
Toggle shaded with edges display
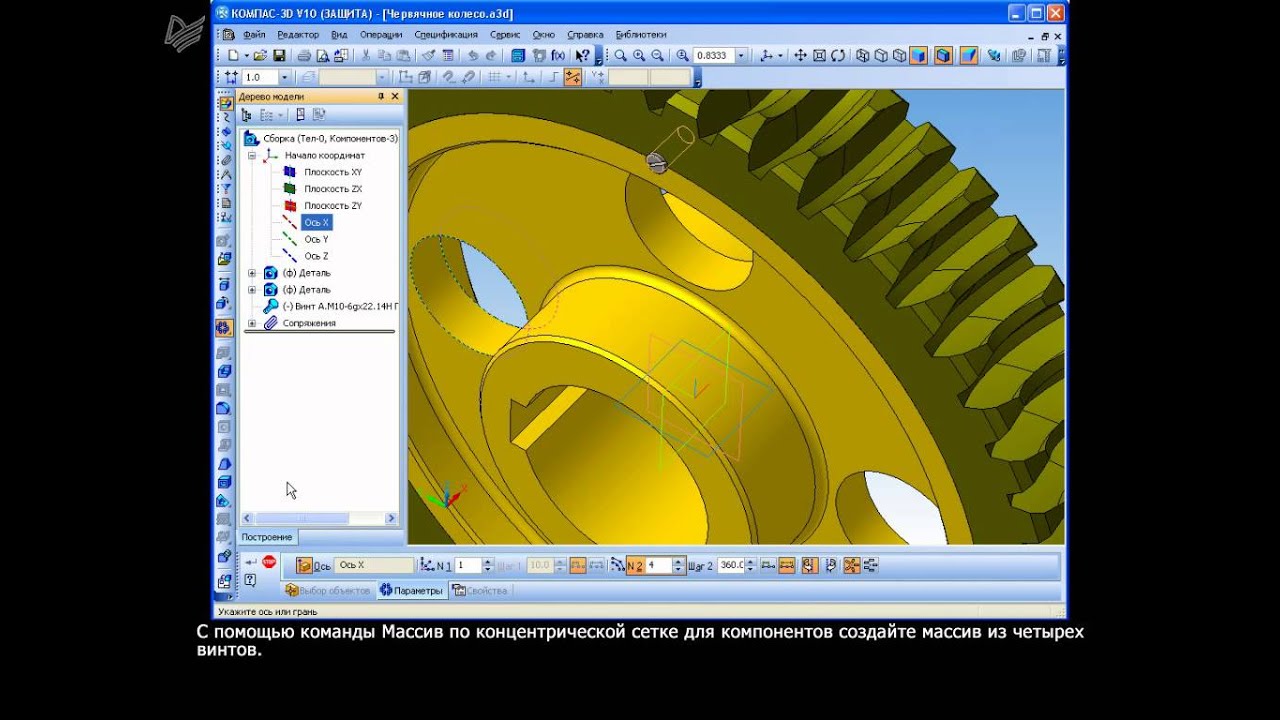(x=943, y=56)
